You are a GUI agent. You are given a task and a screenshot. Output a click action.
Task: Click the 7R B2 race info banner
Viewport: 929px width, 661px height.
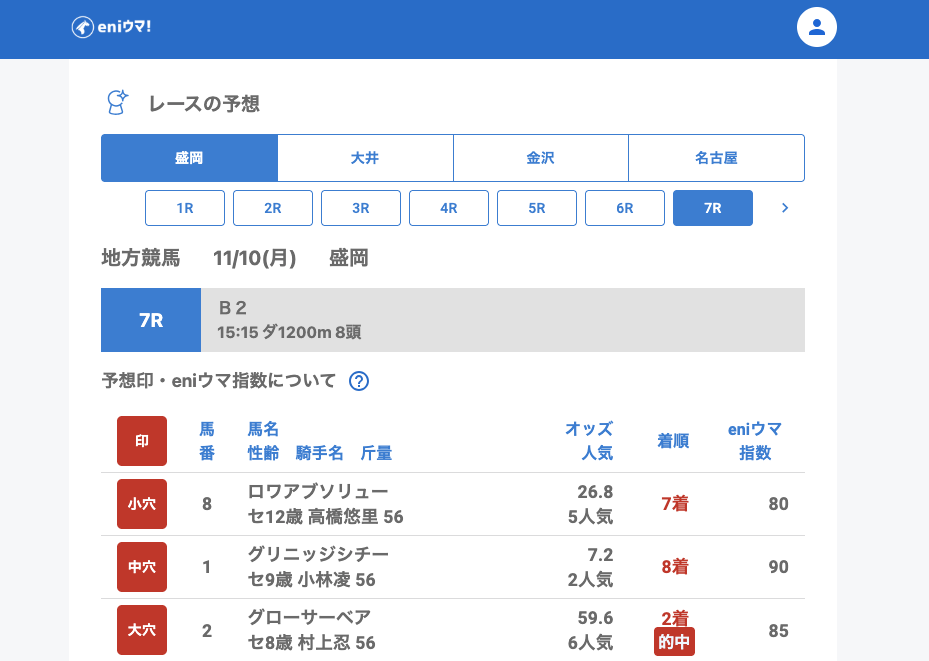(453, 320)
